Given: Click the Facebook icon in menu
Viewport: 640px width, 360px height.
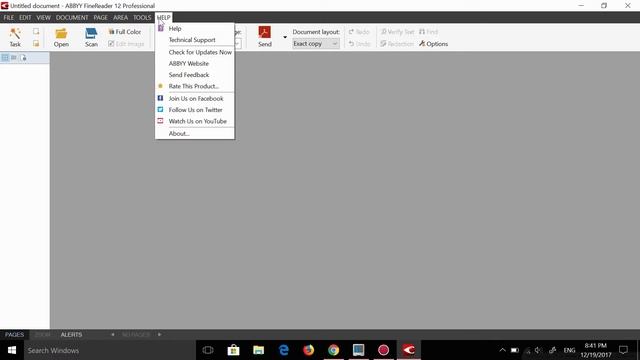Looking at the screenshot, I should tap(160, 98).
